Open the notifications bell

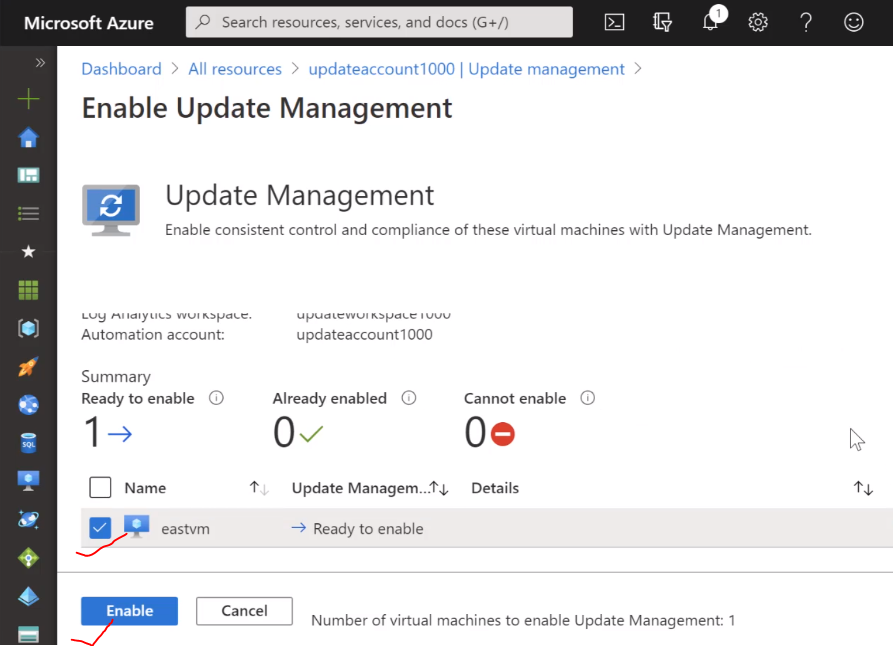pyautogui.click(x=710, y=21)
